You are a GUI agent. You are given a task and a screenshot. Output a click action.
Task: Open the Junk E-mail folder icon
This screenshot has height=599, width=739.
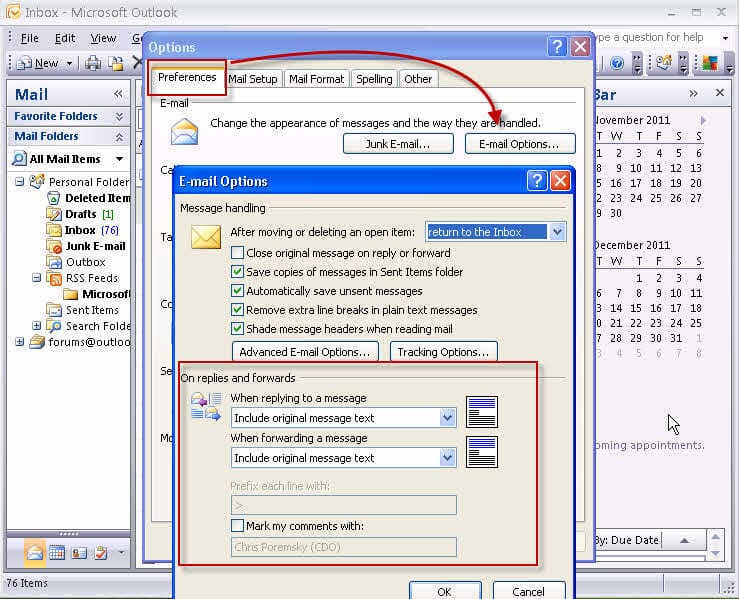point(54,246)
